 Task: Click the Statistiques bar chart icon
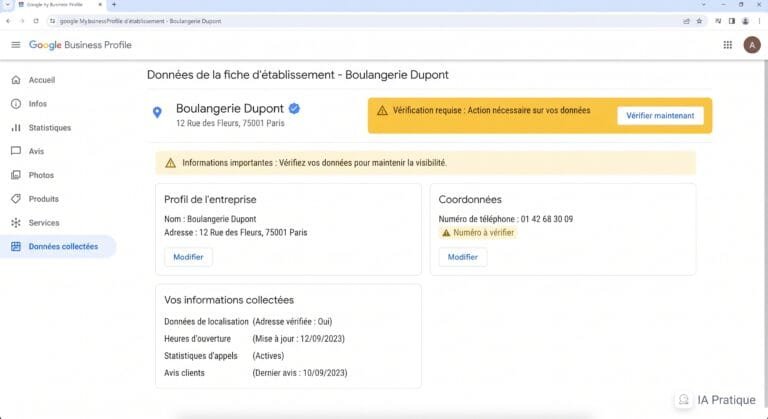click(16, 127)
